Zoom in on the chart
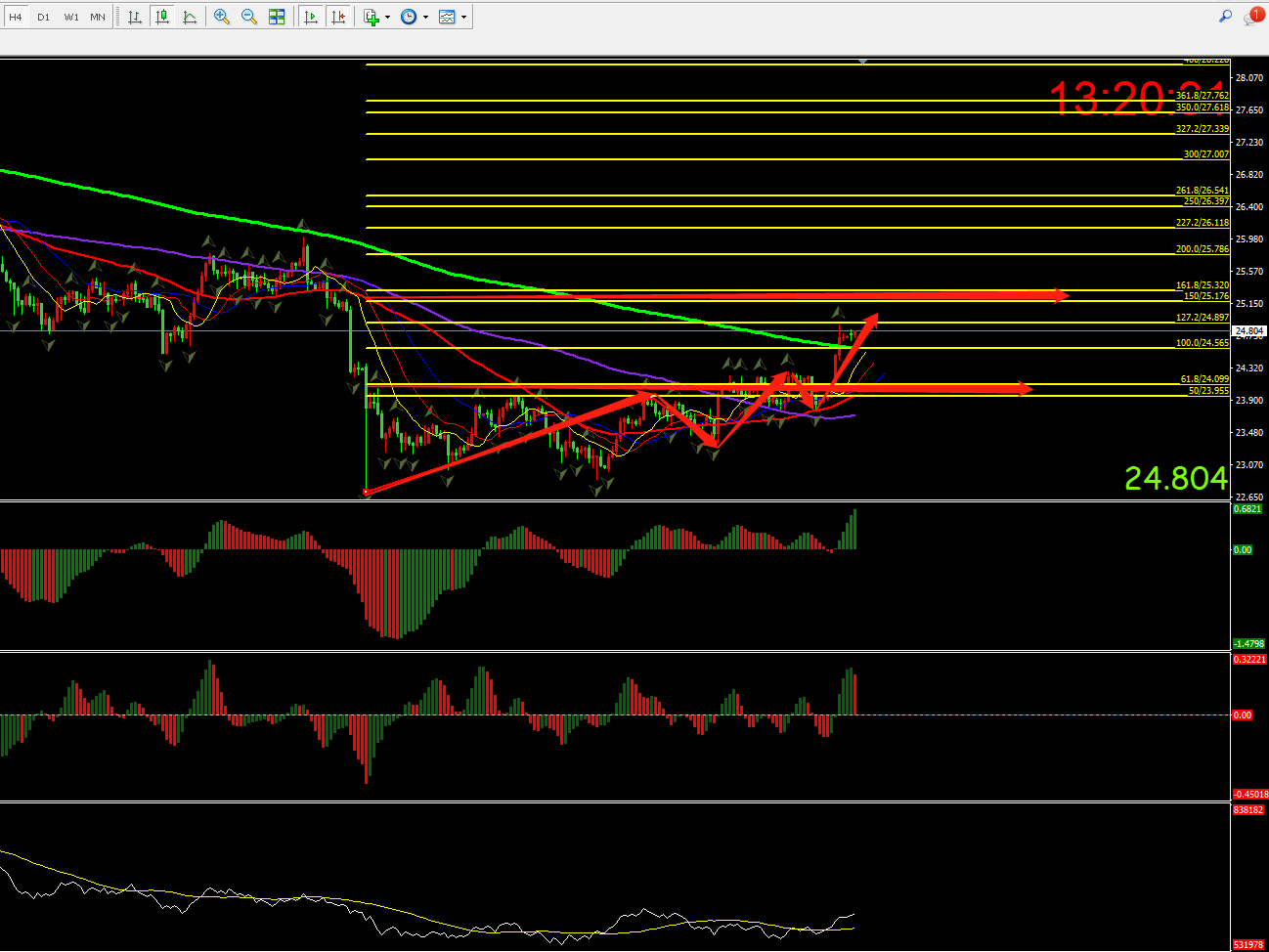 pos(222,17)
